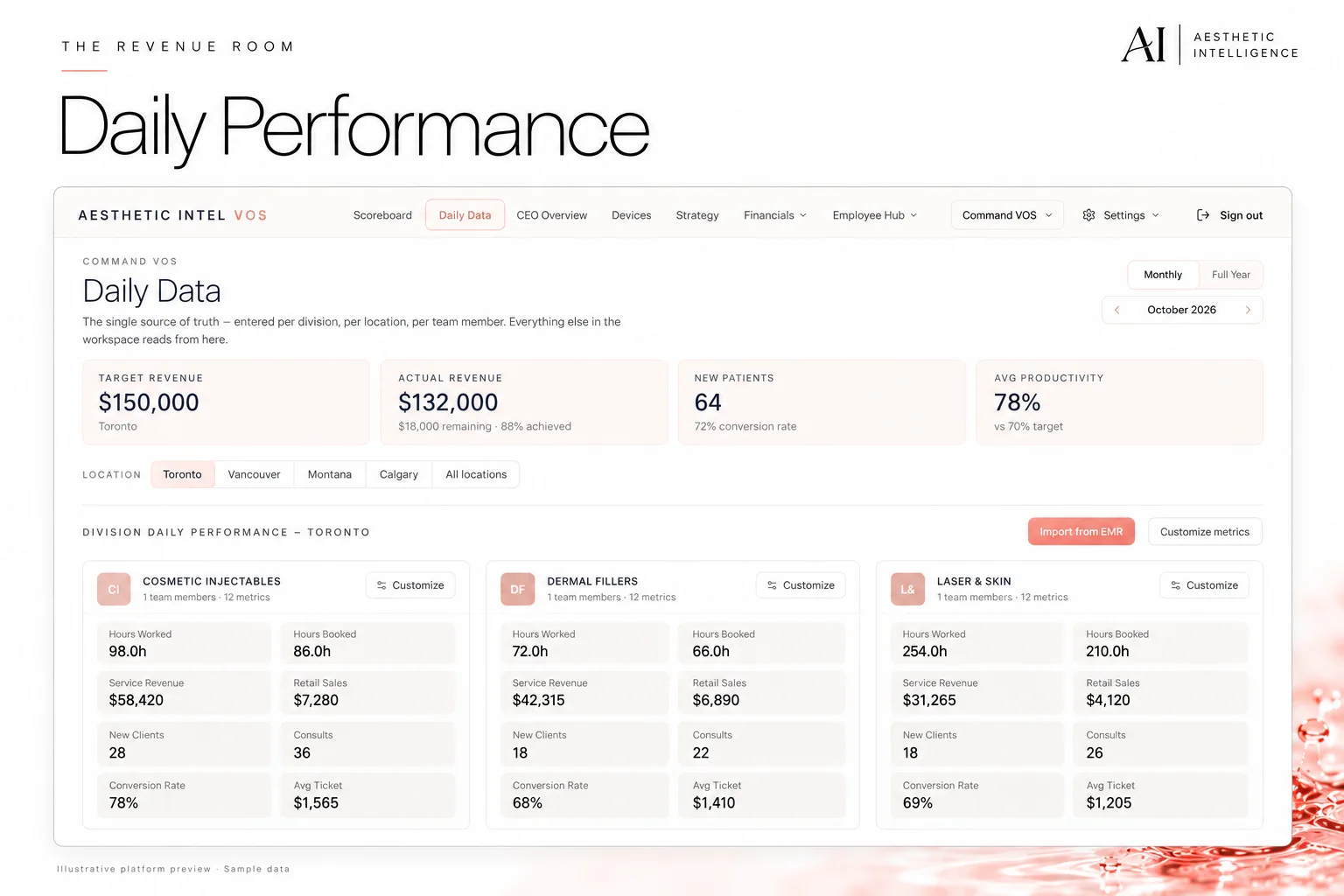
Task: Click the DF Dermal Fillers badge
Action: pos(517,590)
